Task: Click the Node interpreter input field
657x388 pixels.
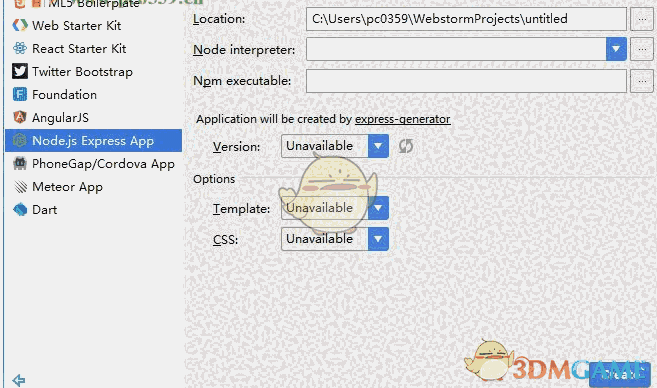Action: pos(456,49)
